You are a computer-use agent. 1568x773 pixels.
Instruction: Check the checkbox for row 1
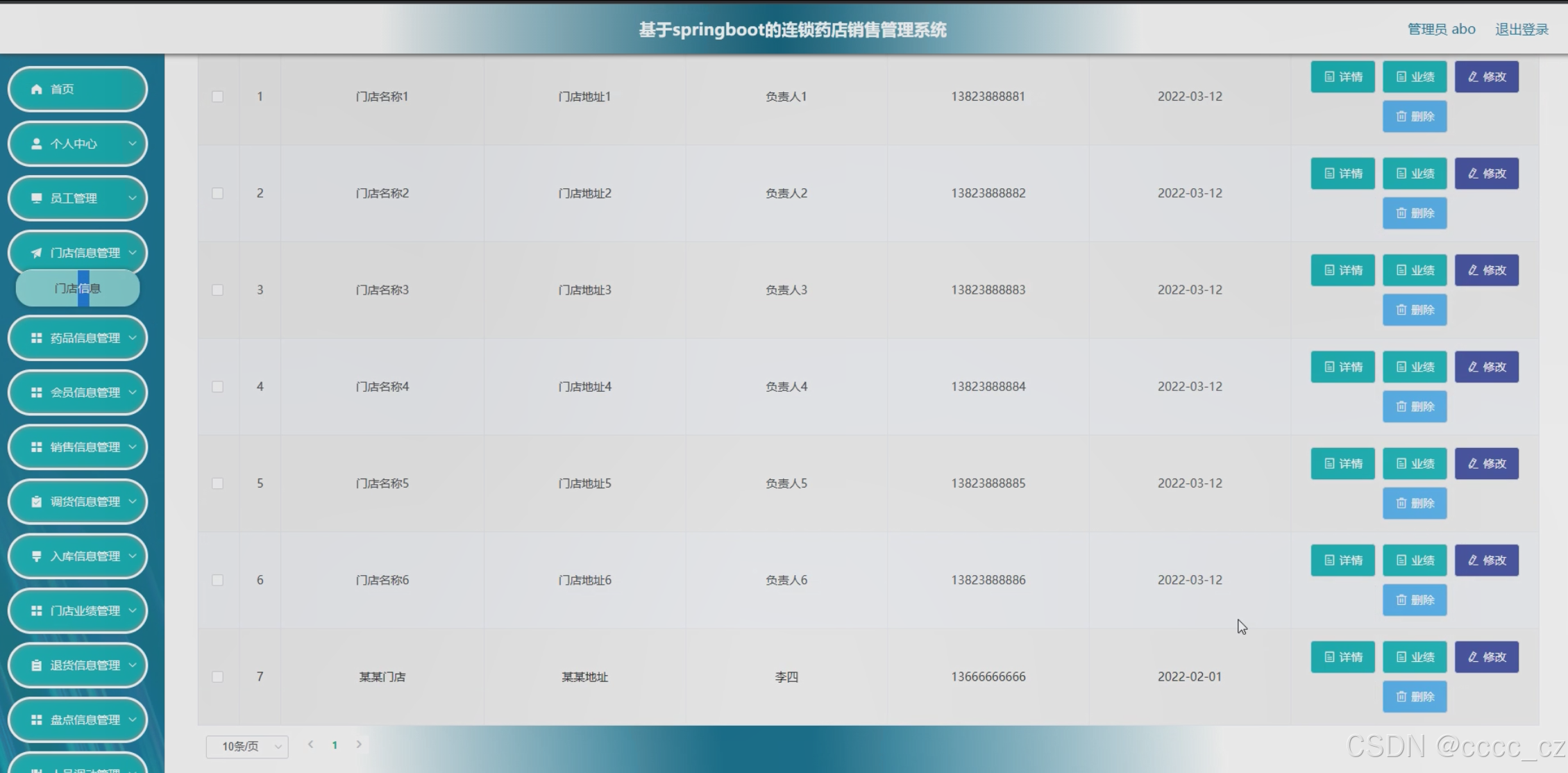click(x=217, y=97)
